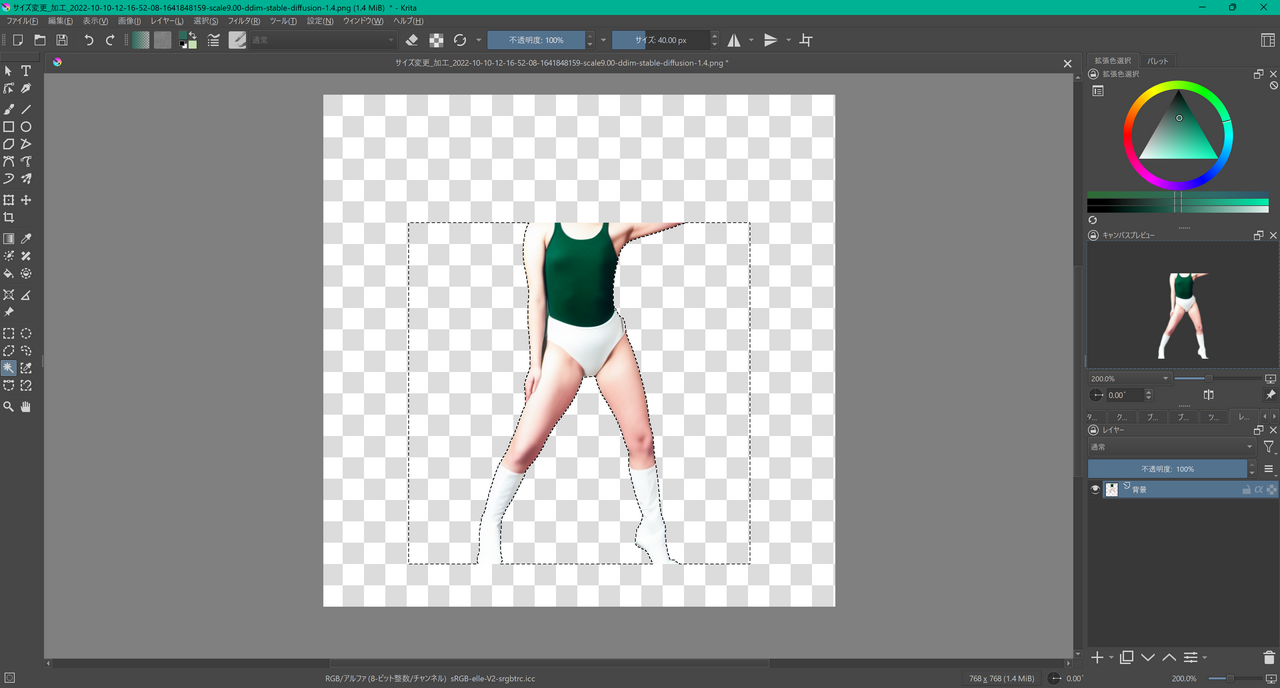Toggle Preserve Alpha checker icon in toolbar
Screen dimensions: 1280x688
pos(436,40)
